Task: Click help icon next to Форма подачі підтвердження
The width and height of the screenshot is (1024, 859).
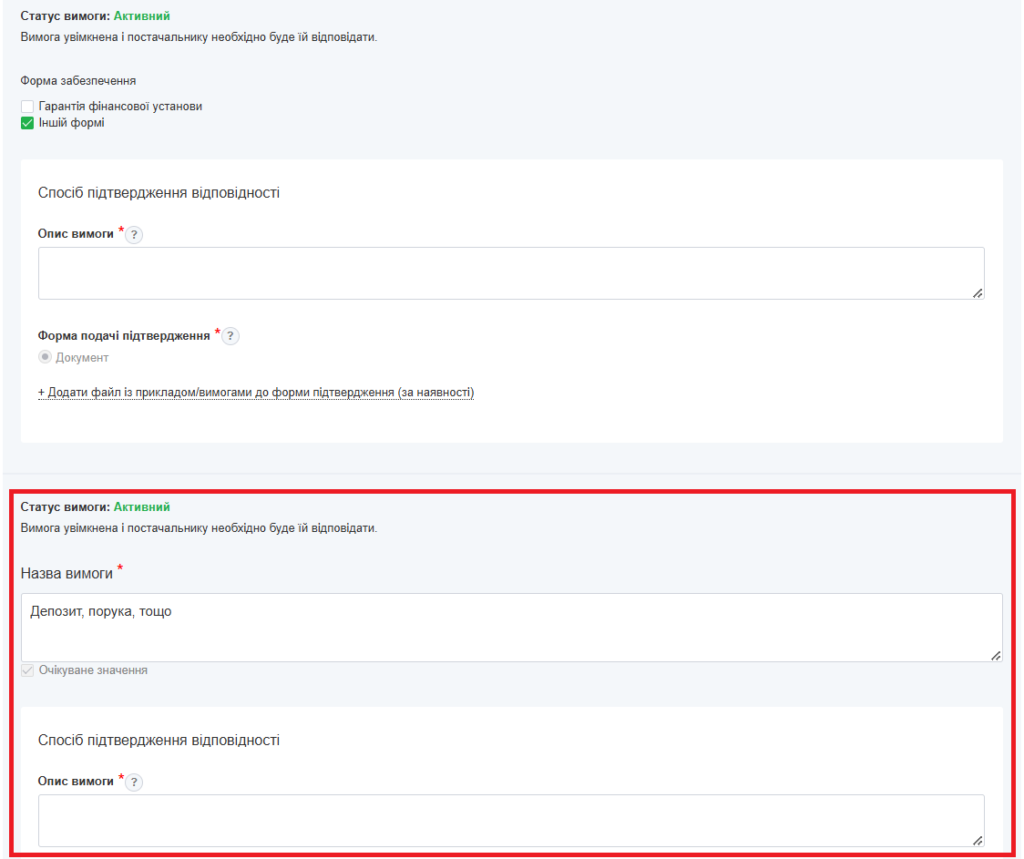Action: point(230,336)
